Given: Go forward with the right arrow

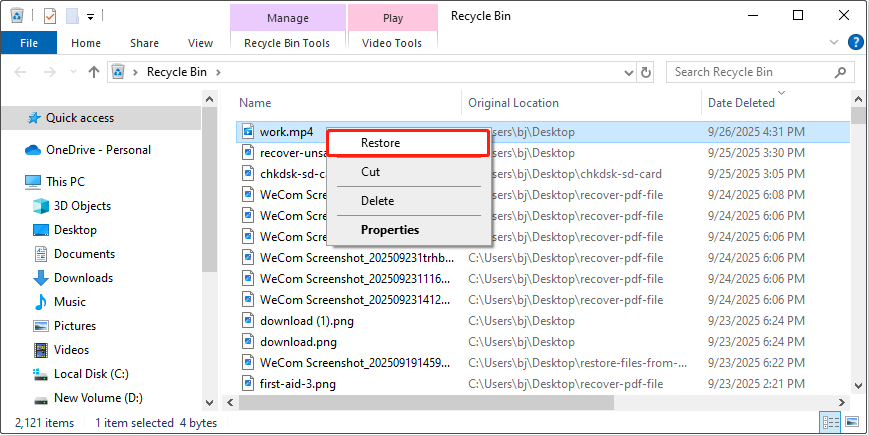Looking at the screenshot, I should coord(50,72).
